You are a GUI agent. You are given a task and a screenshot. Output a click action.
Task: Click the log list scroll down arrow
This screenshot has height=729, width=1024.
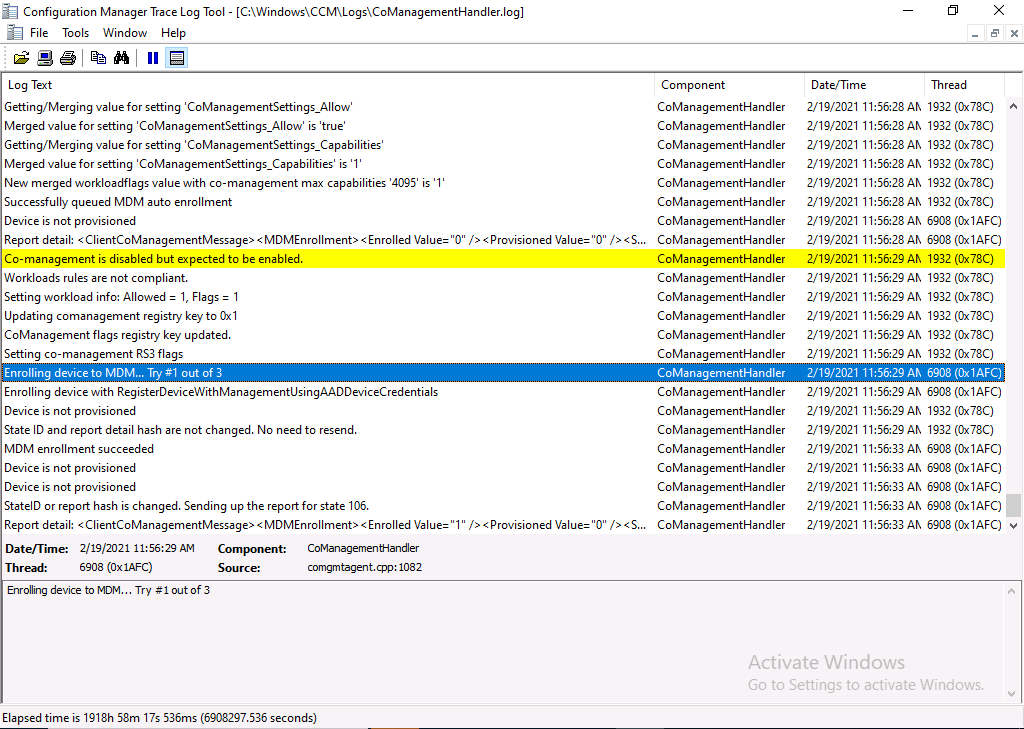[x=1014, y=525]
